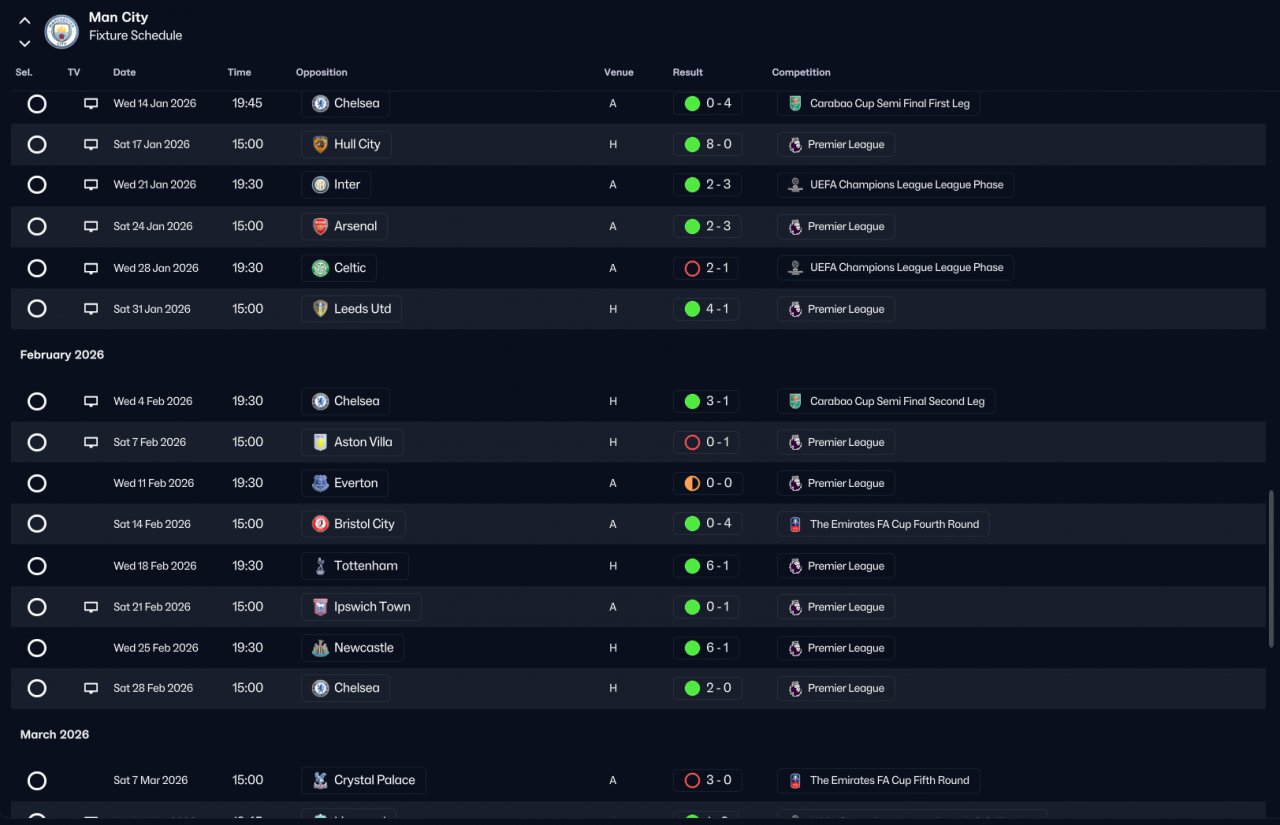
Task: Open Carabao Cup Semi Final Second Leg competition
Action: pos(886,401)
